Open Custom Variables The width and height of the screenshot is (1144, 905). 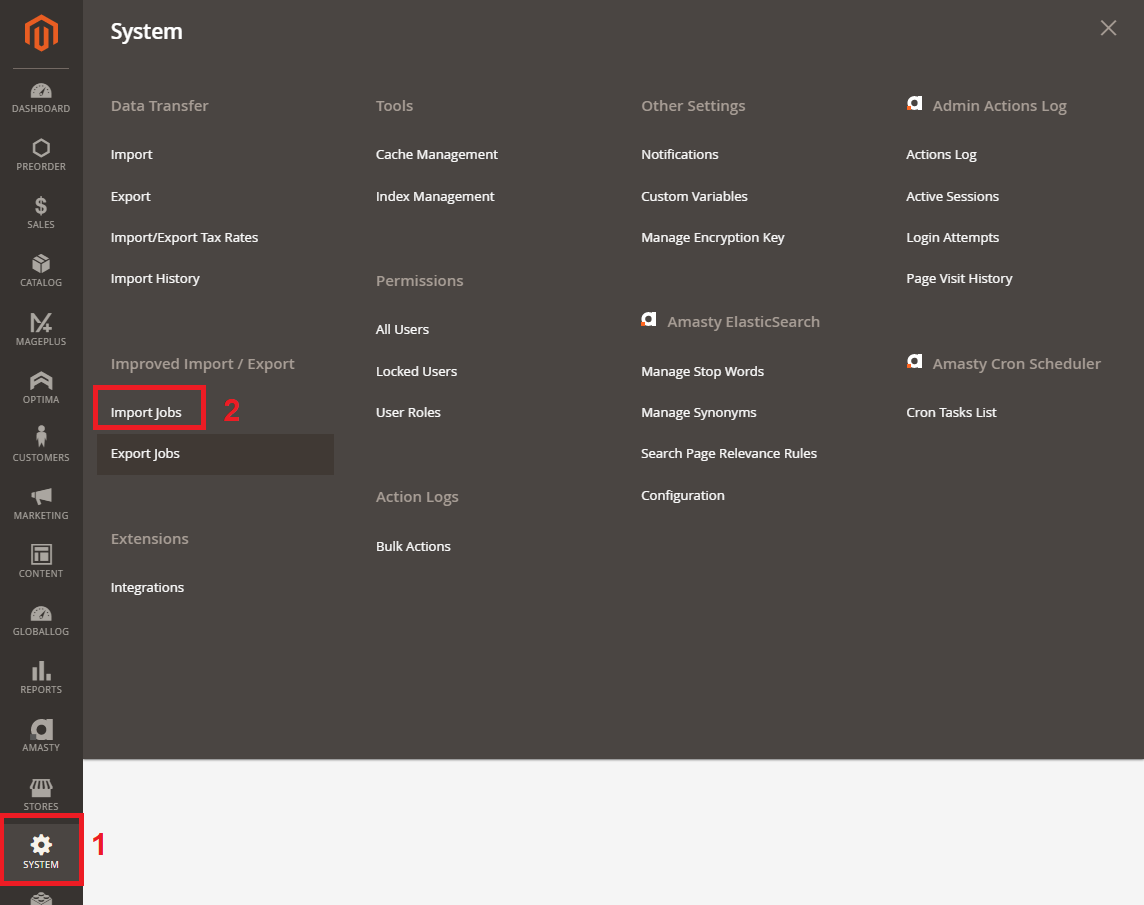(x=694, y=196)
